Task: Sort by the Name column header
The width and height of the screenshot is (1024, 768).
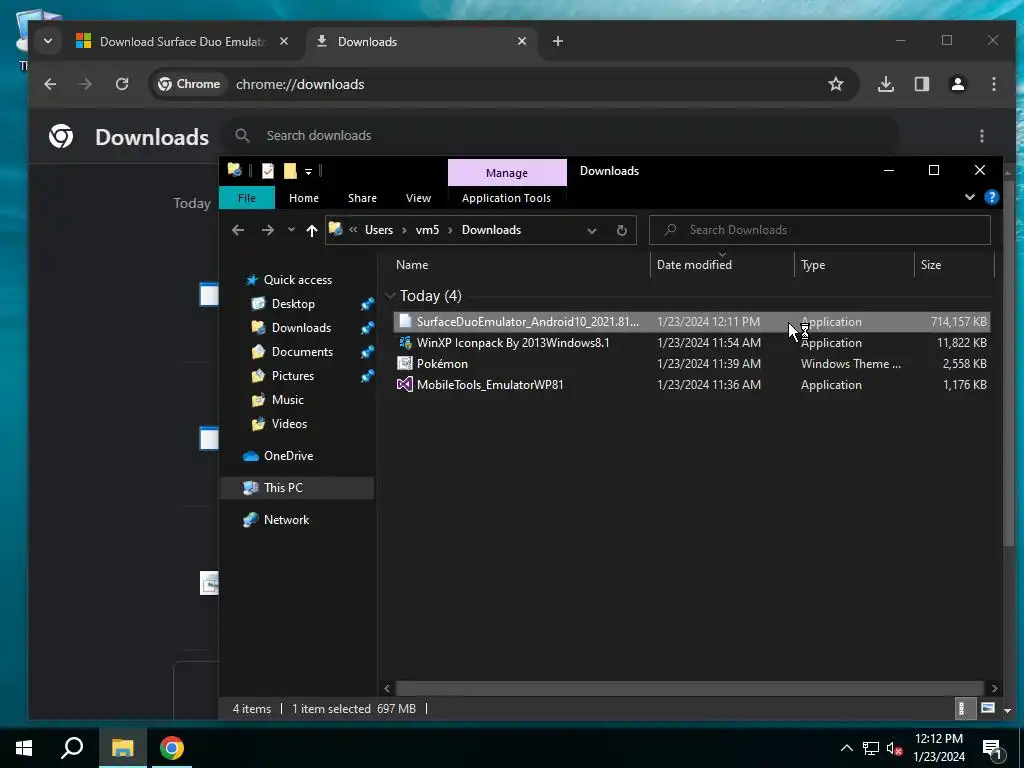Action: click(520, 264)
